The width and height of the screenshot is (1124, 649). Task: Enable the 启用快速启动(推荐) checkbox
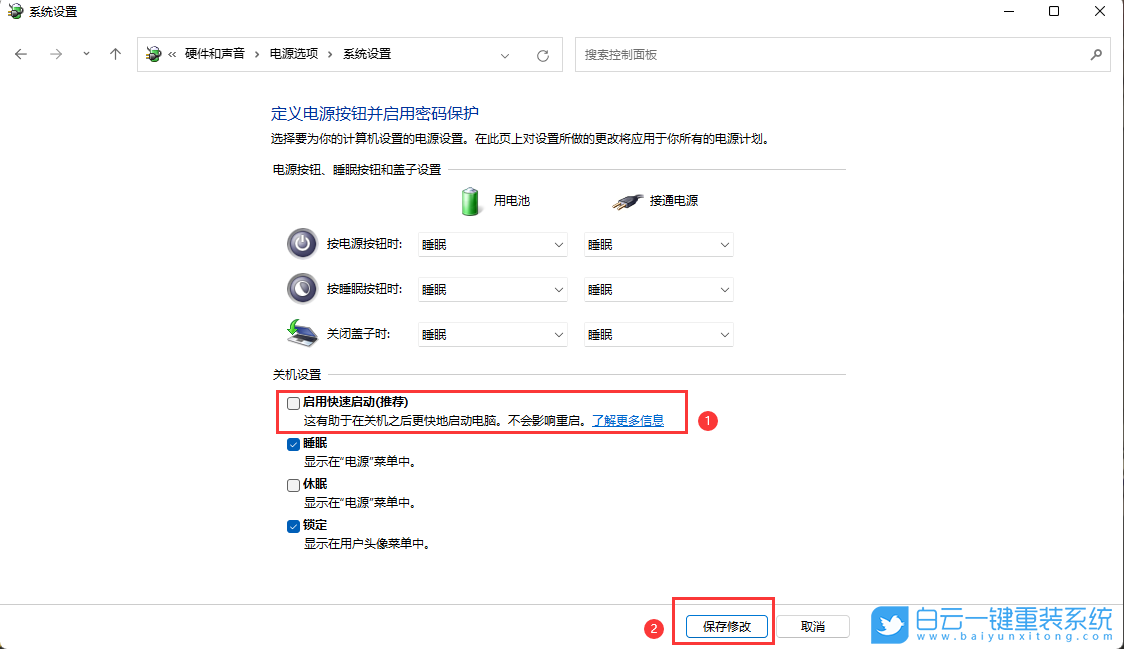tap(293, 402)
